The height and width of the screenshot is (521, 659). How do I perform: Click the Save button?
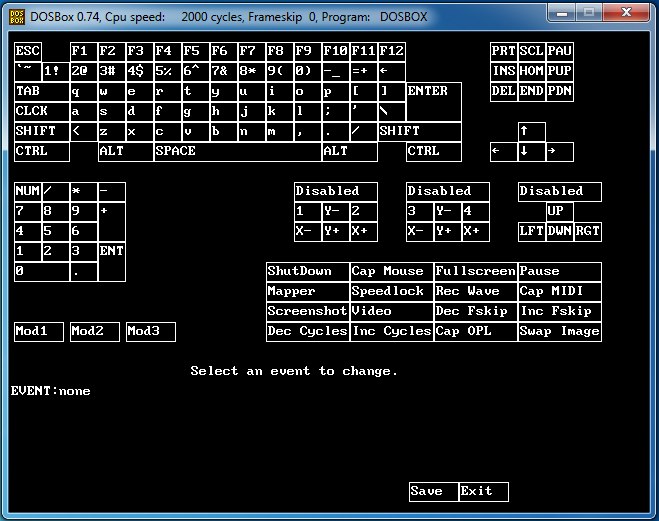pyautogui.click(x=434, y=492)
